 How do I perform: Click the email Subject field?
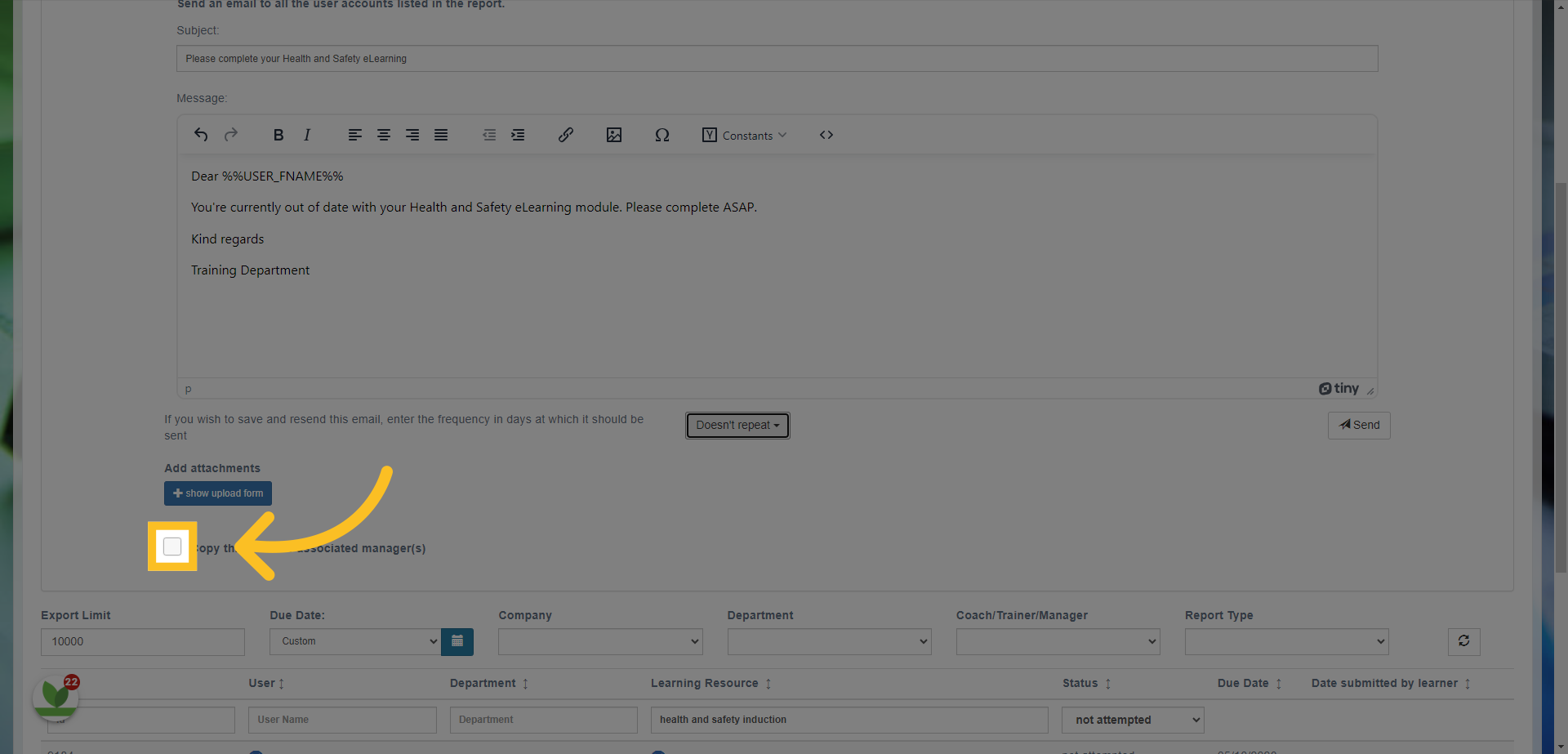(x=777, y=58)
